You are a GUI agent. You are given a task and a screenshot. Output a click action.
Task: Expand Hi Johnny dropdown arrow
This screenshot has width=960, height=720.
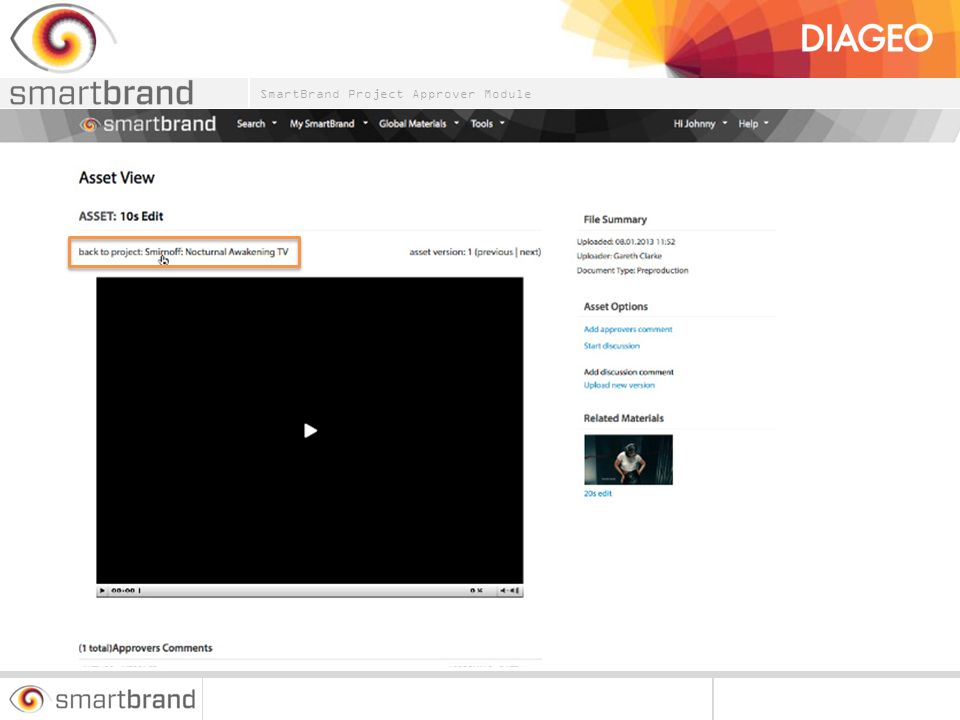pos(725,123)
